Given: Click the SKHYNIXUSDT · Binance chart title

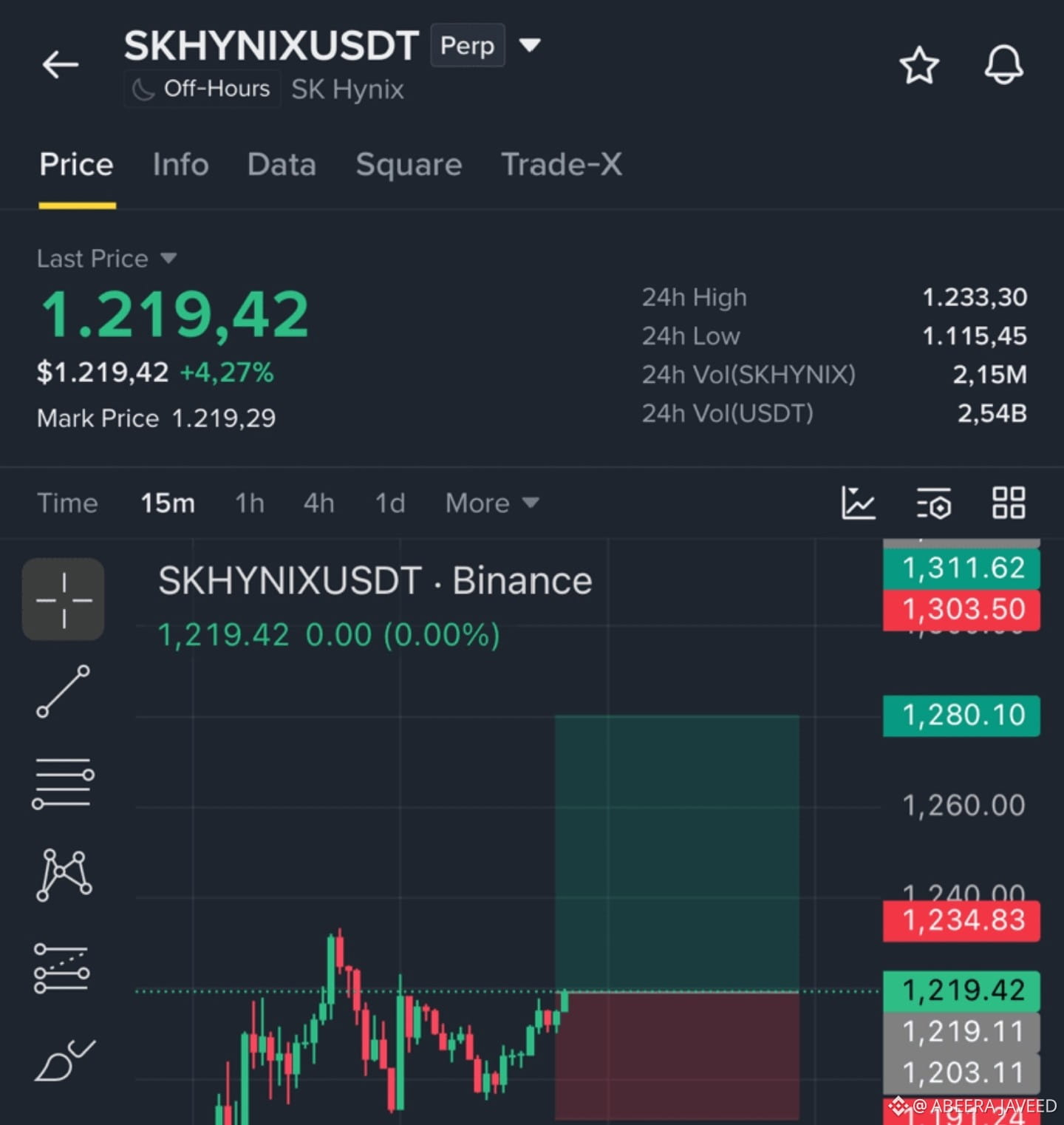Looking at the screenshot, I should pyautogui.click(x=375, y=581).
